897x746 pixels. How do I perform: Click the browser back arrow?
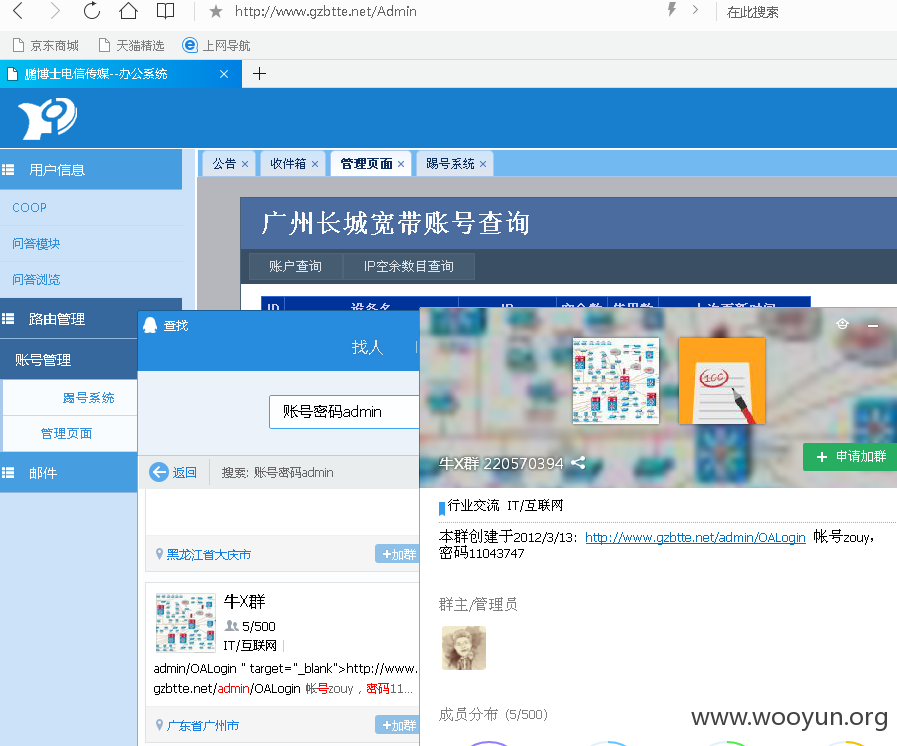pos(18,11)
